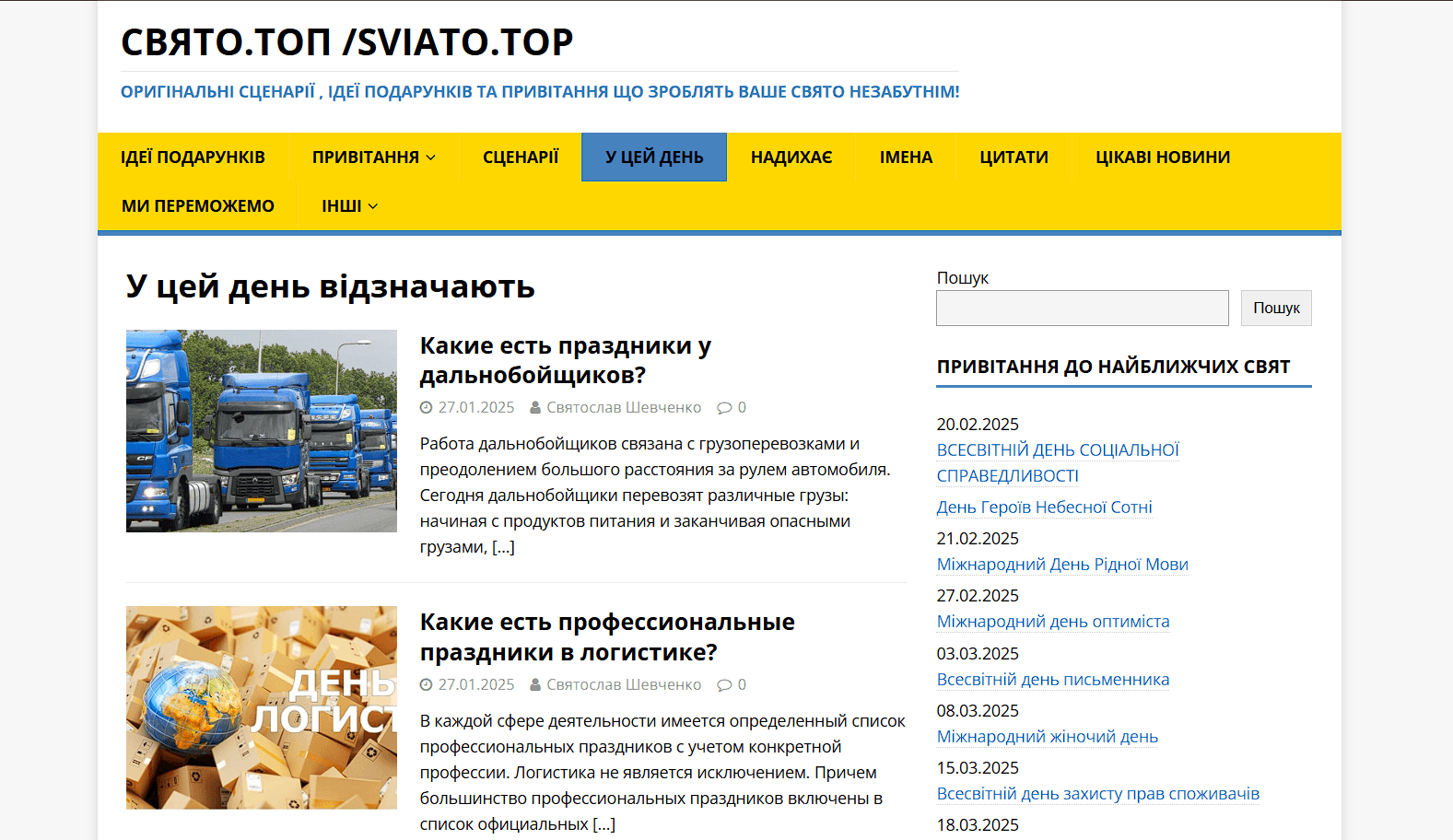Click the У цей день відзначають heading
Viewport: 1453px width, 840px height.
(x=331, y=286)
